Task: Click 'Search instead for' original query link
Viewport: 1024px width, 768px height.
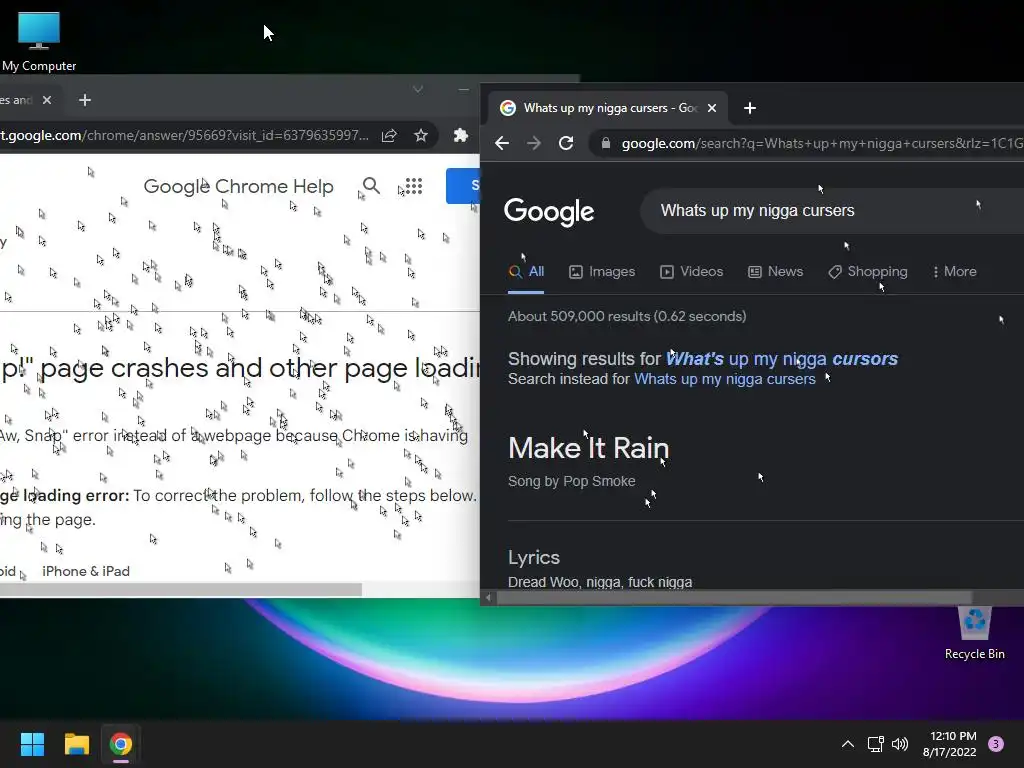Action: (725, 379)
